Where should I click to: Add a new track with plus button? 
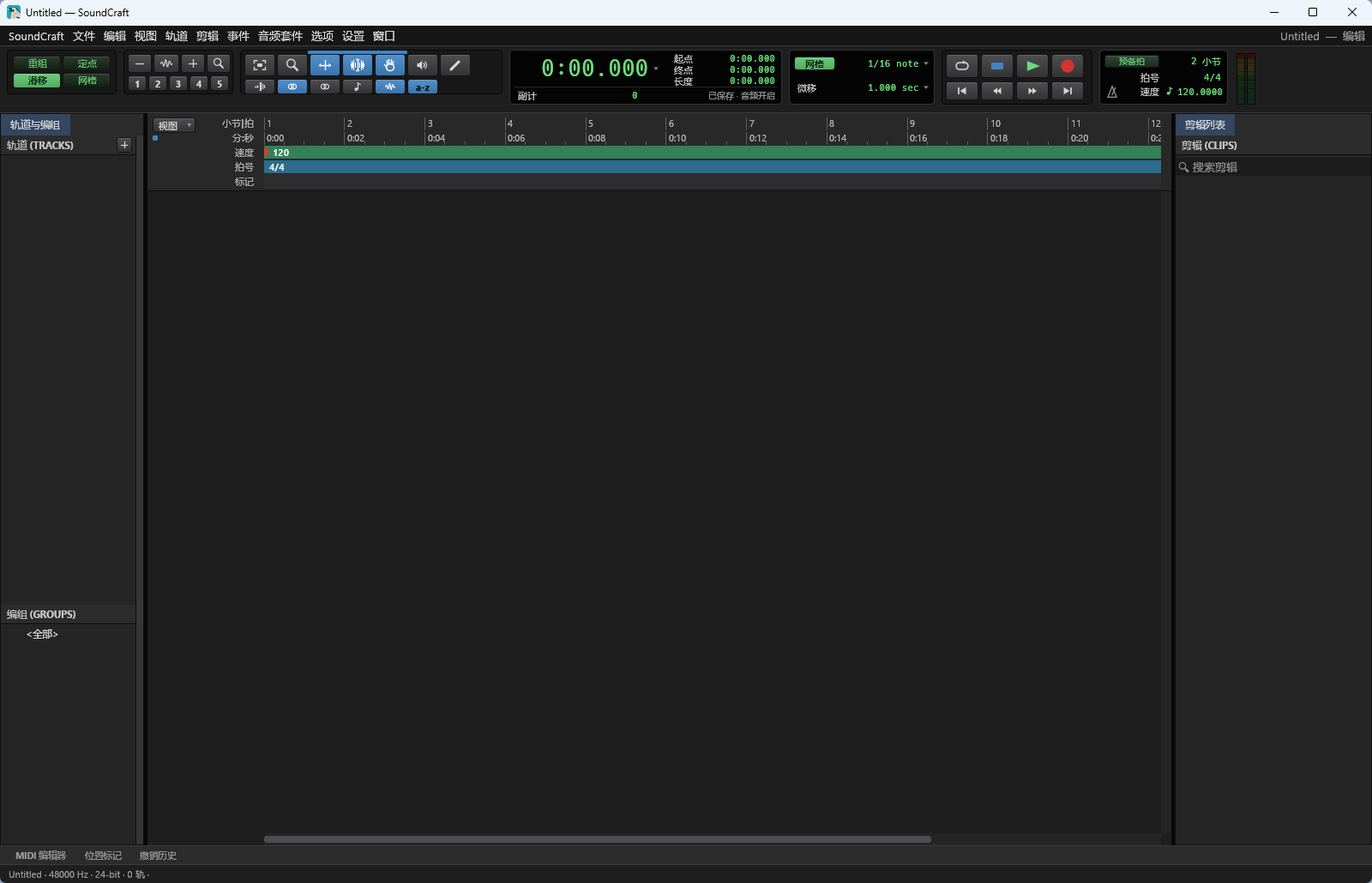point(124,145)
